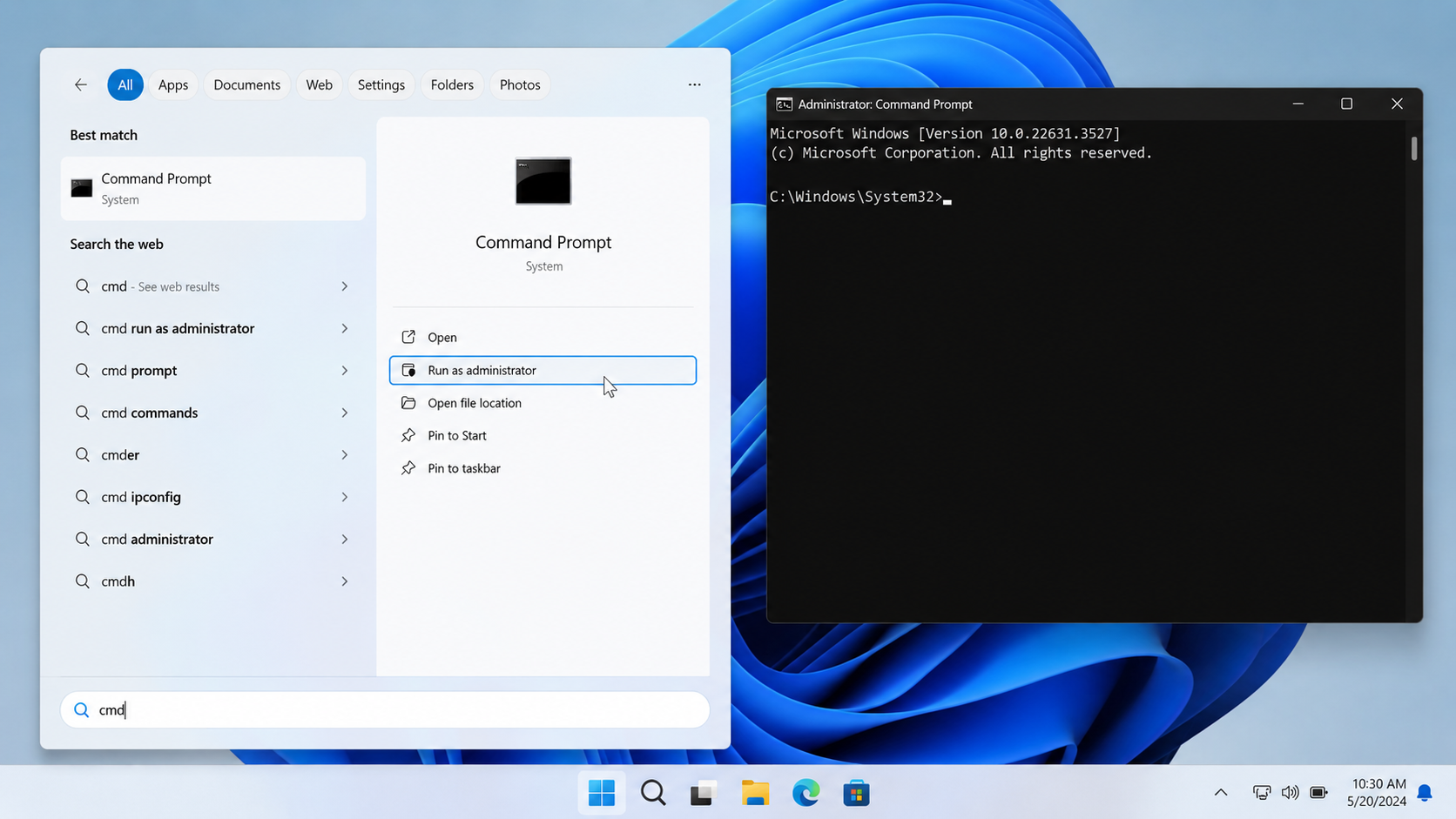The image size is (1456, 819).
Task: Switch to the Settings filter tab
Action: [x=381, y=84]
